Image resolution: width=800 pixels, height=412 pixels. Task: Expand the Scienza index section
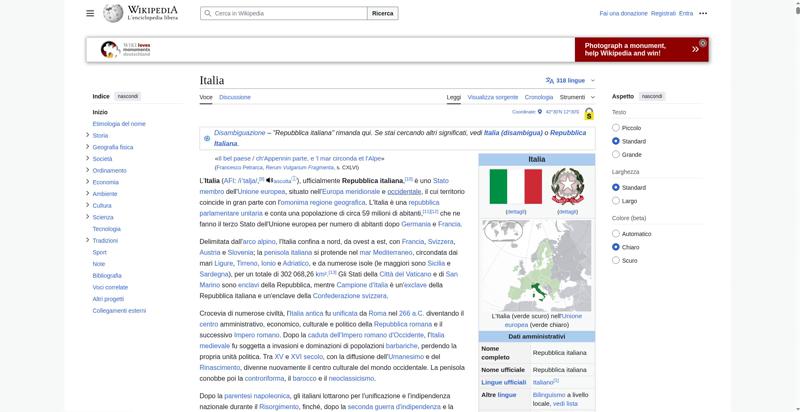click(x=88, y=217)
